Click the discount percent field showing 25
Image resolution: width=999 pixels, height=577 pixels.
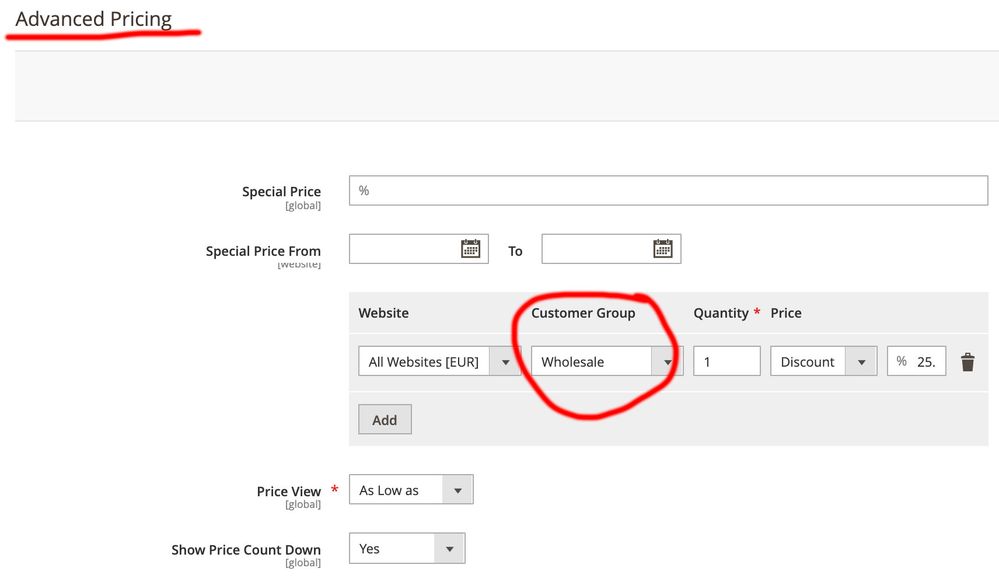[x=924, y=362]
